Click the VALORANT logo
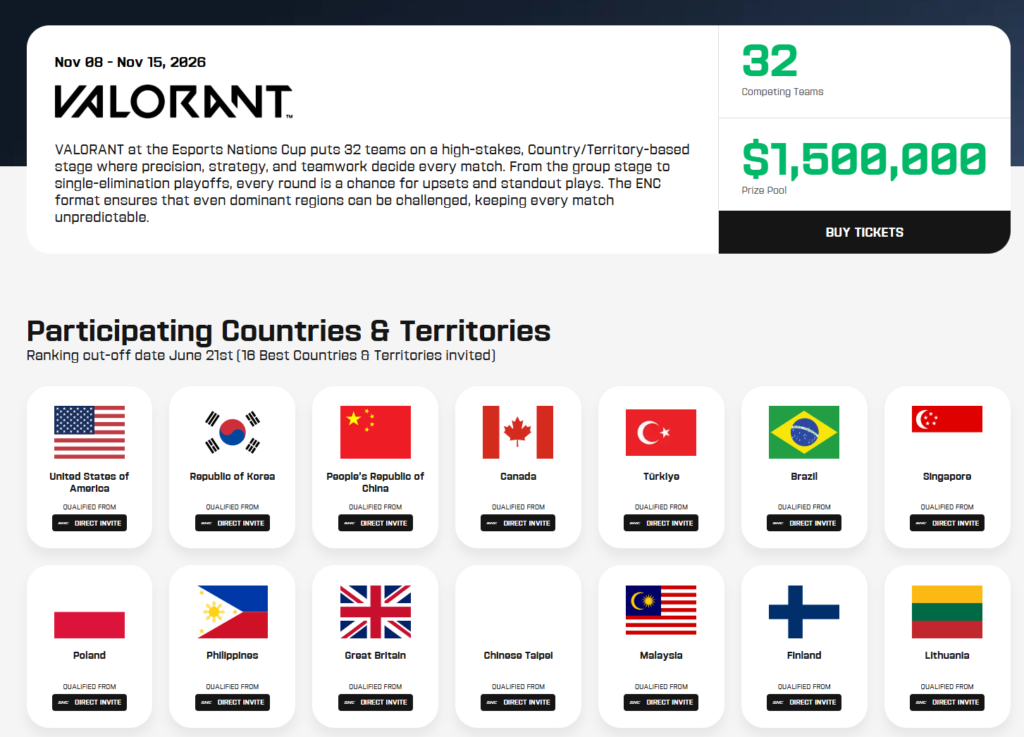Screen dimensions: 1024x737 [174, 102]
